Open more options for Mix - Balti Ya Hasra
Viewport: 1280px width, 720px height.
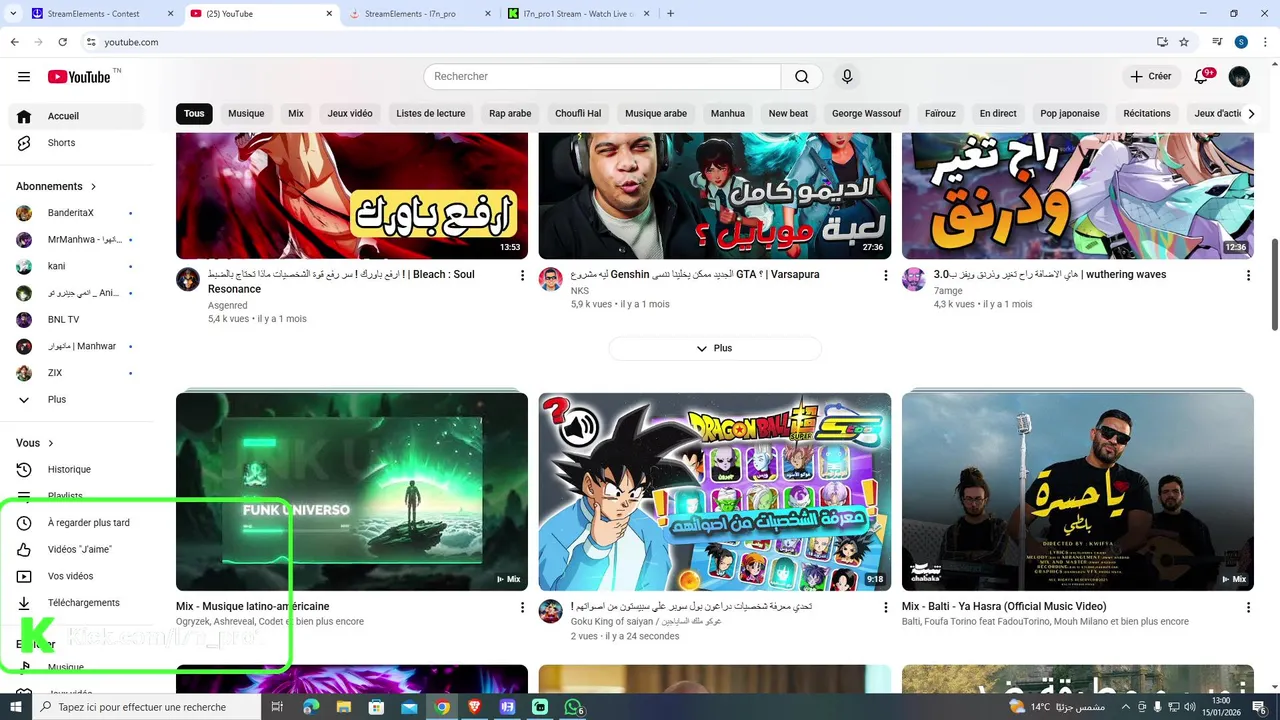[1248, 607]
